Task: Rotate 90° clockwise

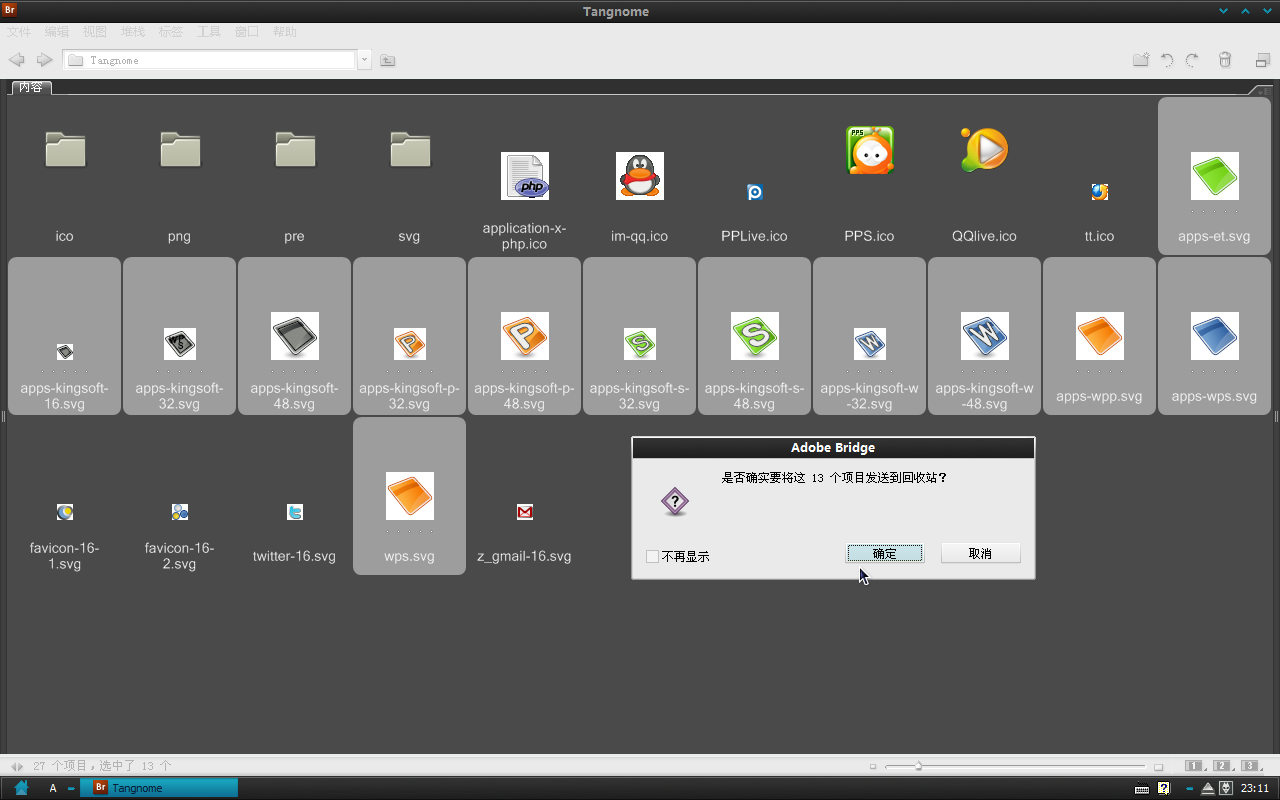Action: point(1192,60)
